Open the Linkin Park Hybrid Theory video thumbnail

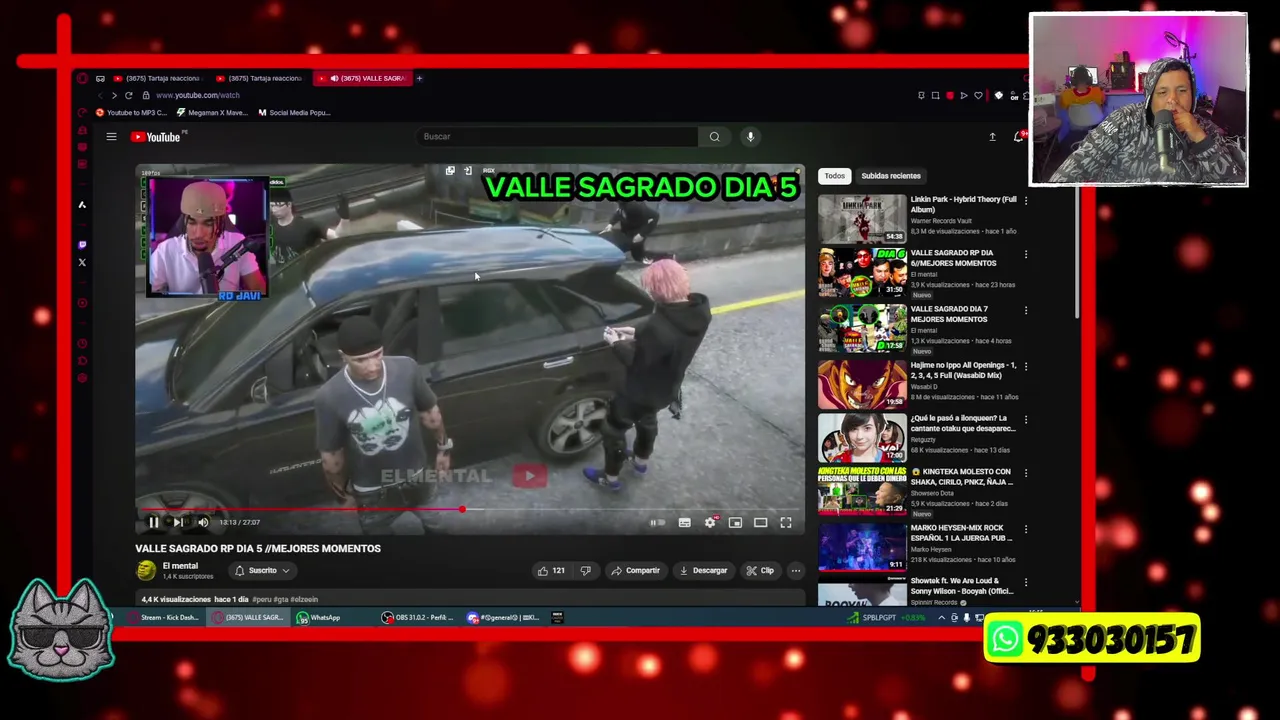(x=862, y=217)
